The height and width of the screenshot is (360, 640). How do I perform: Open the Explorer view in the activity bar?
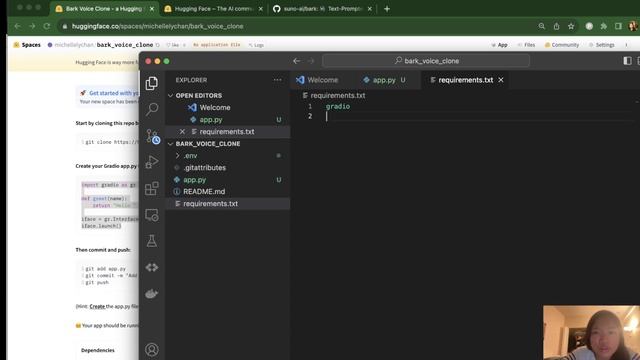152,83
